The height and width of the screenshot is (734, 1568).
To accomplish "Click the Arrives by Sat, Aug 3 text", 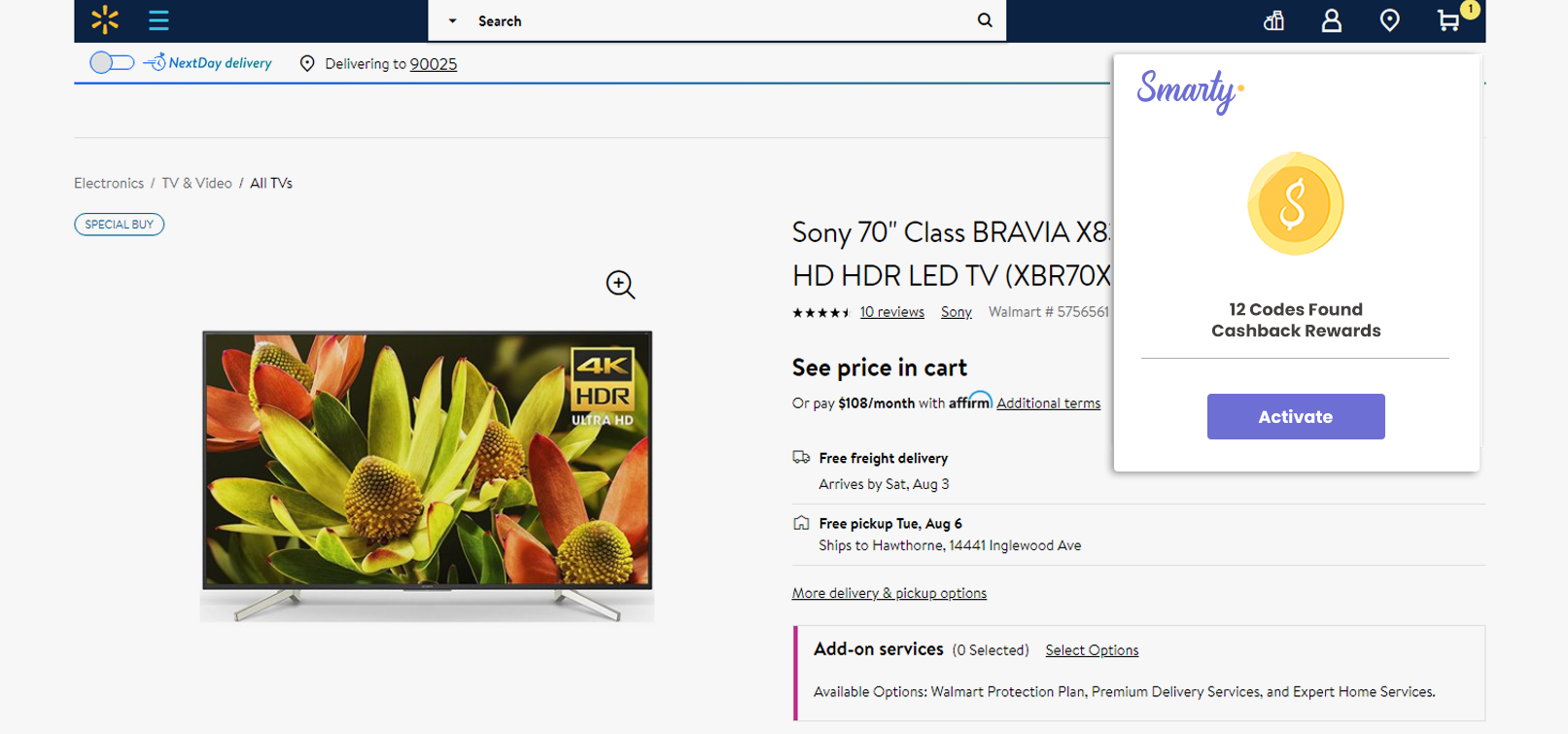I will 884,484.
